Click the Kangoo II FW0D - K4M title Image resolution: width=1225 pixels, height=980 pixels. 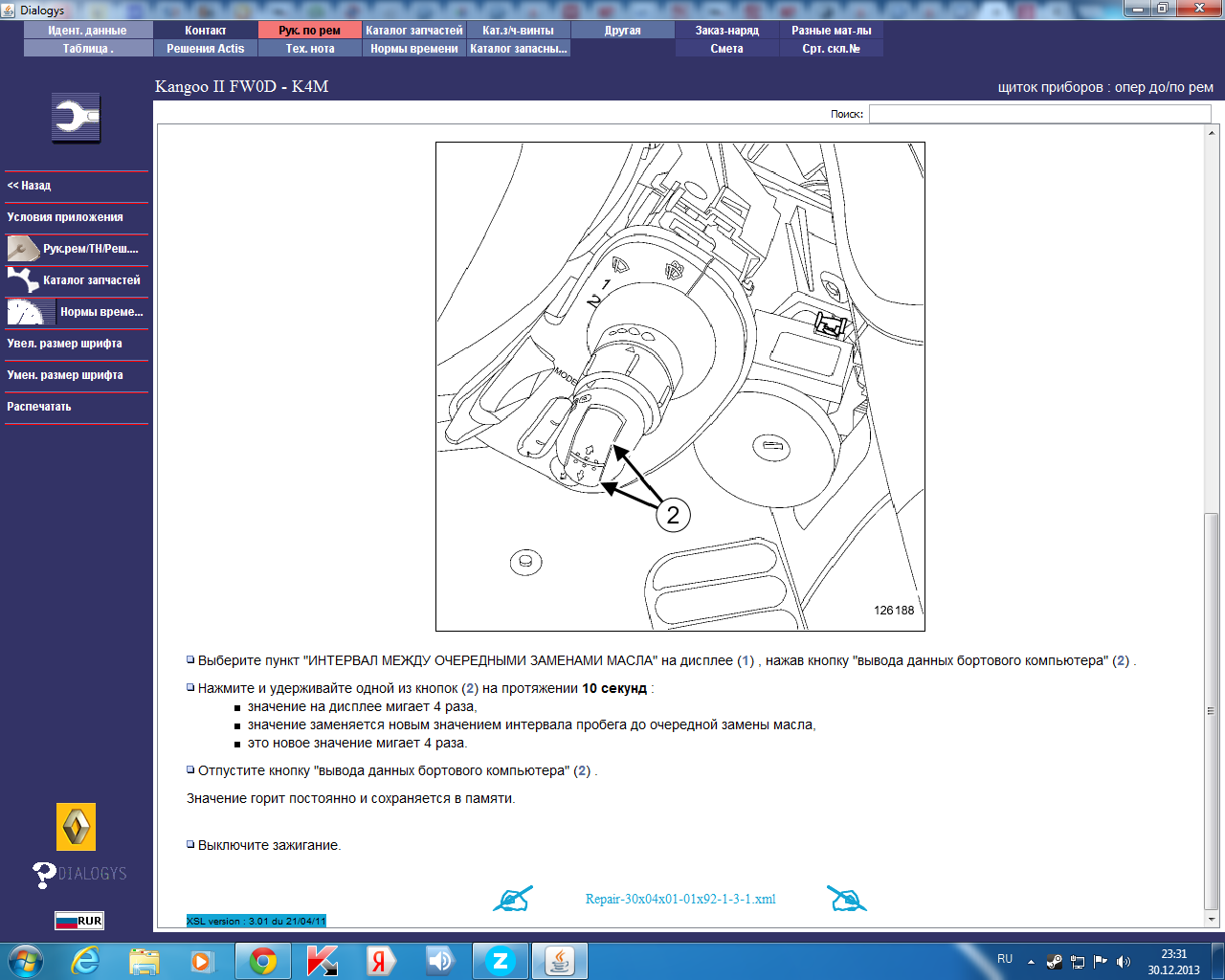point(242,86)
